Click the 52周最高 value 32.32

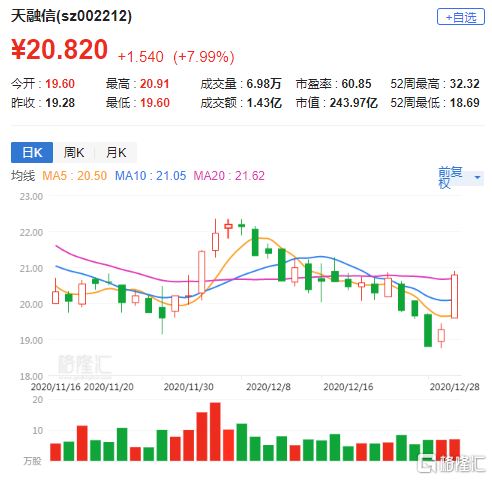click(464, 84)
